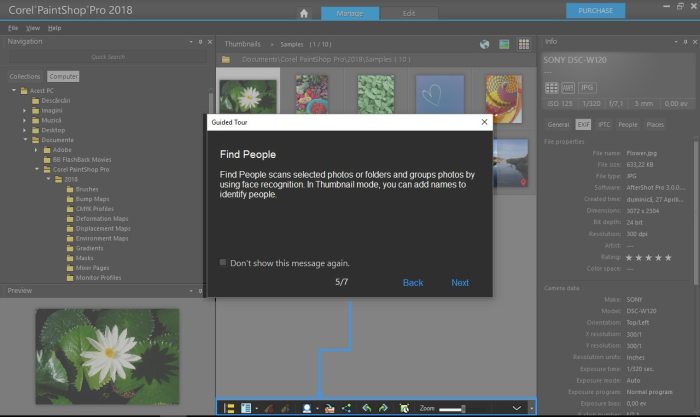The image size is (700, 417).
Task: Open the Map mode globe icon
Action: point(484,44)
